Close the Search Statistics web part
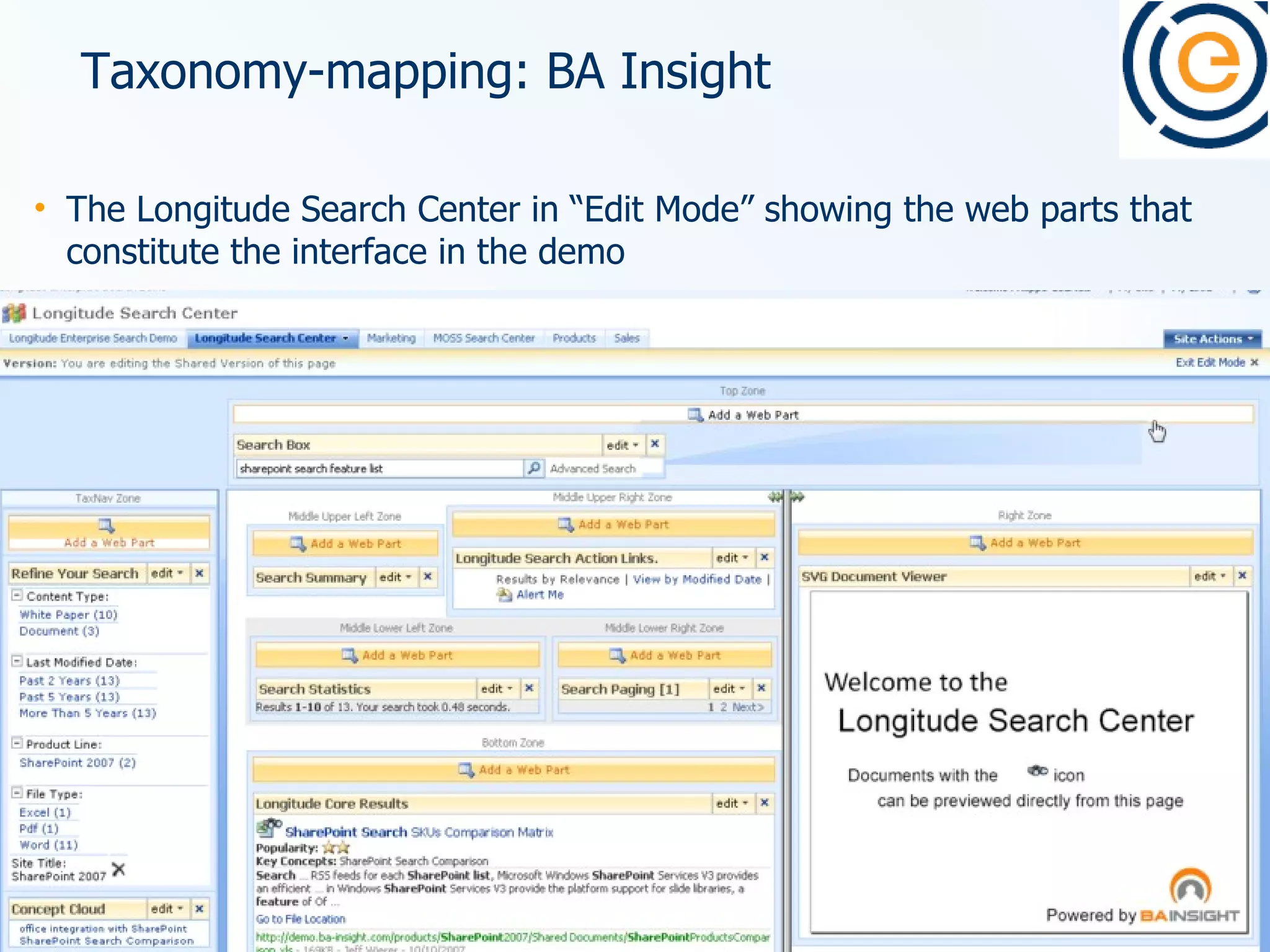Screen dimensions: 1270x952 pos(529,688)
